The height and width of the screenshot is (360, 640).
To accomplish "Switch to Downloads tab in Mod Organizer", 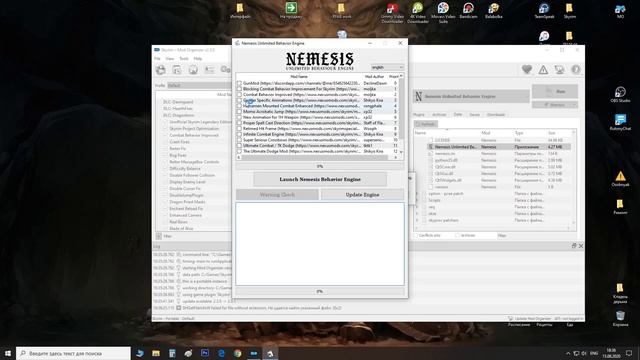I will click(x=496, y=115).
